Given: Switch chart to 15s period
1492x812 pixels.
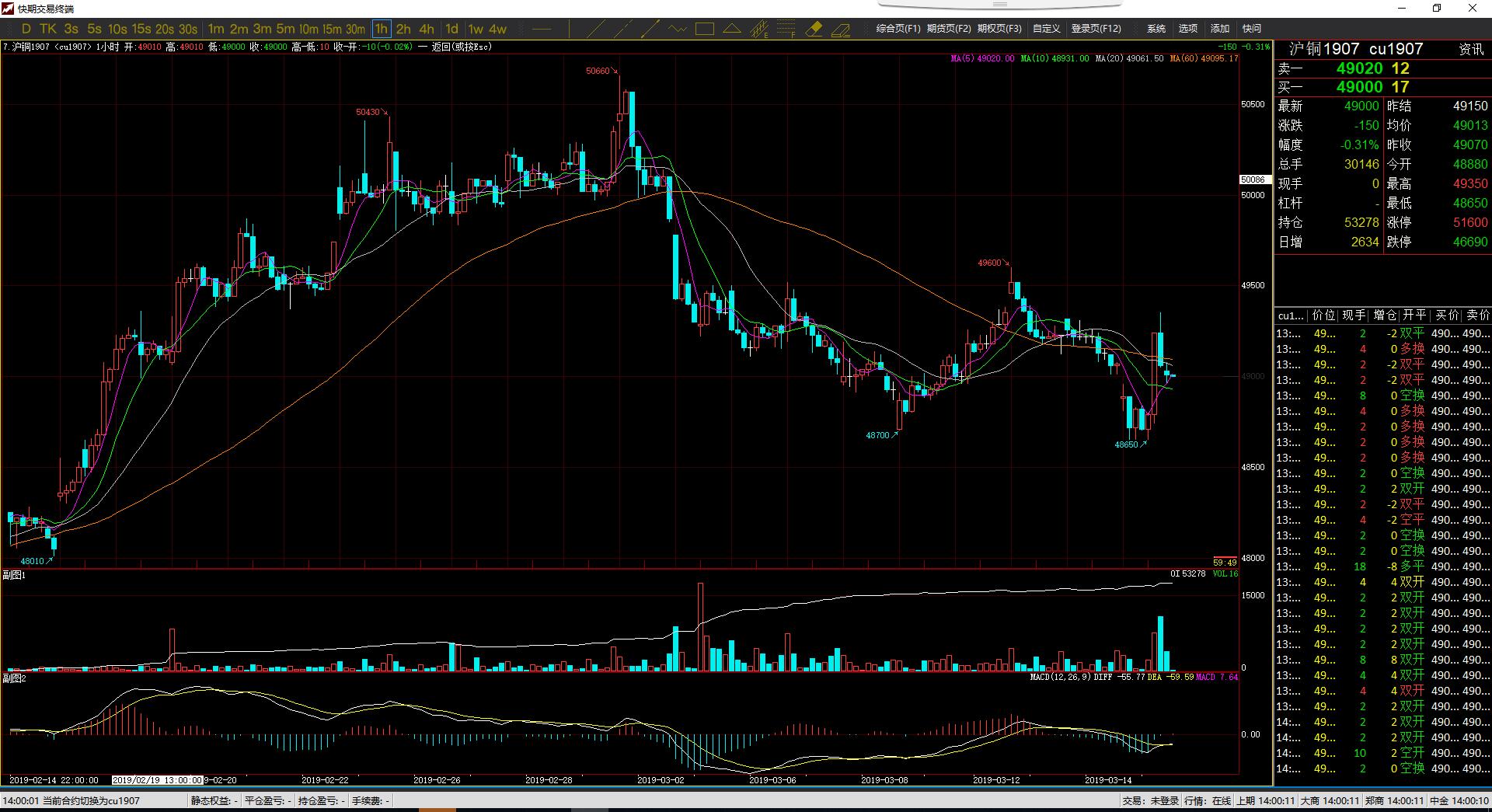Looking at the screenshot, I should coord(141,29).
